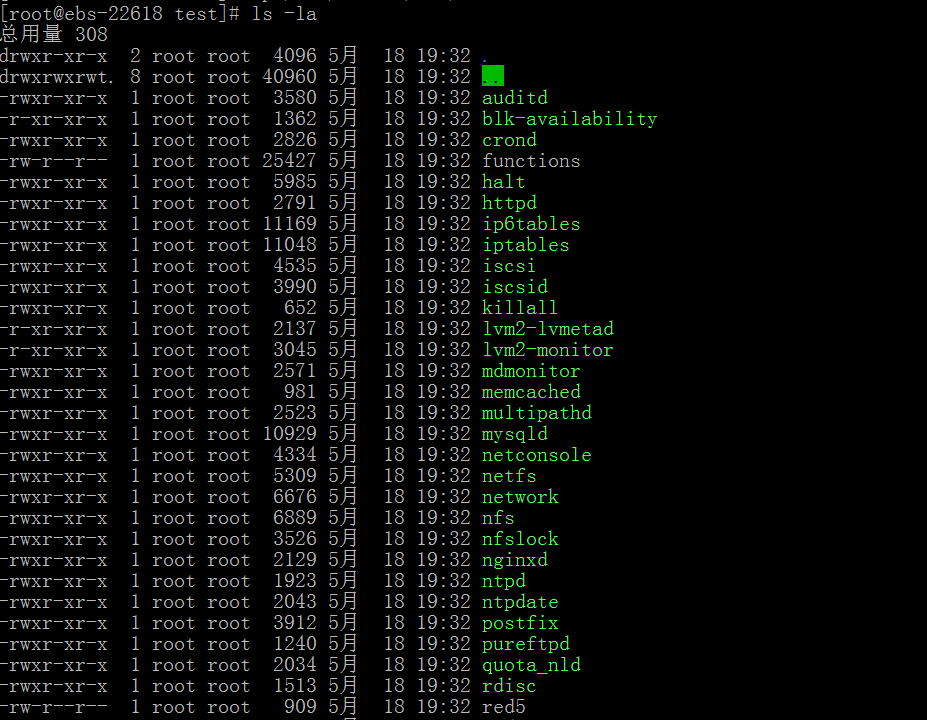Click the red5 file name
This screenshot has height=720, width=927.
pyautogui.click(x=503, y=707)
